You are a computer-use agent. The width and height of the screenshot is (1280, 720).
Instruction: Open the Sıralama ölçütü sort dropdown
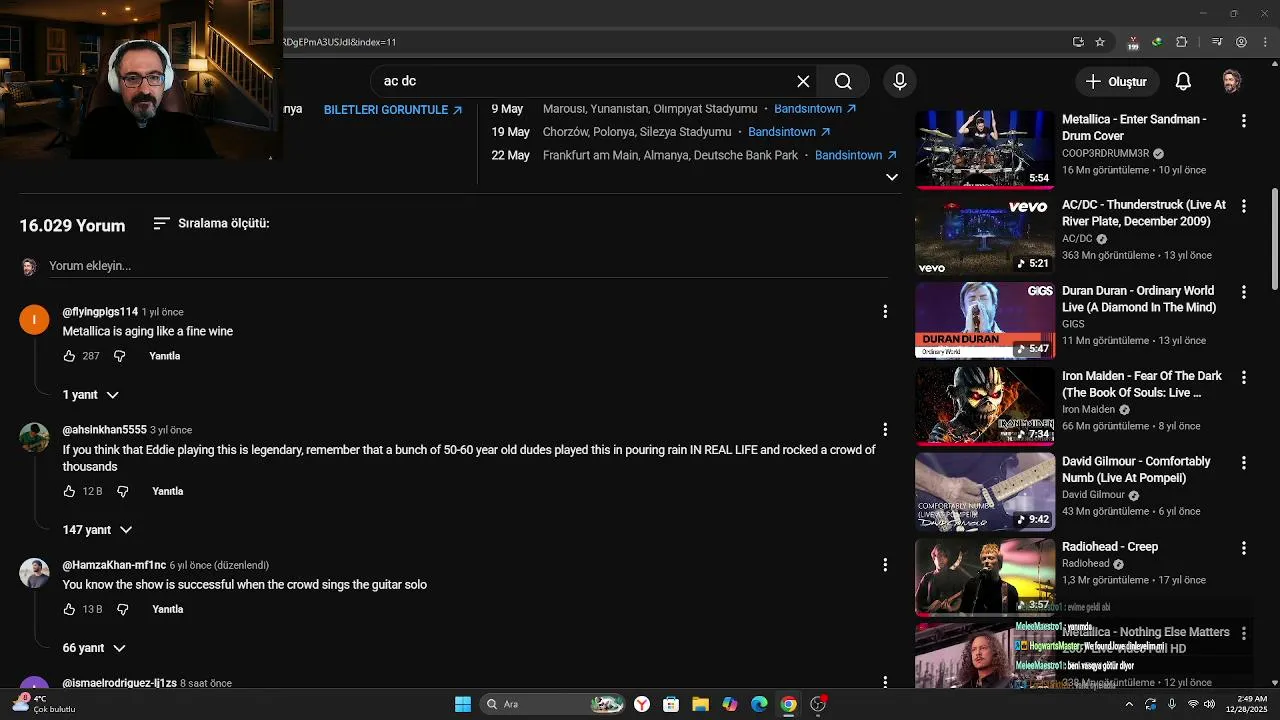211,223
